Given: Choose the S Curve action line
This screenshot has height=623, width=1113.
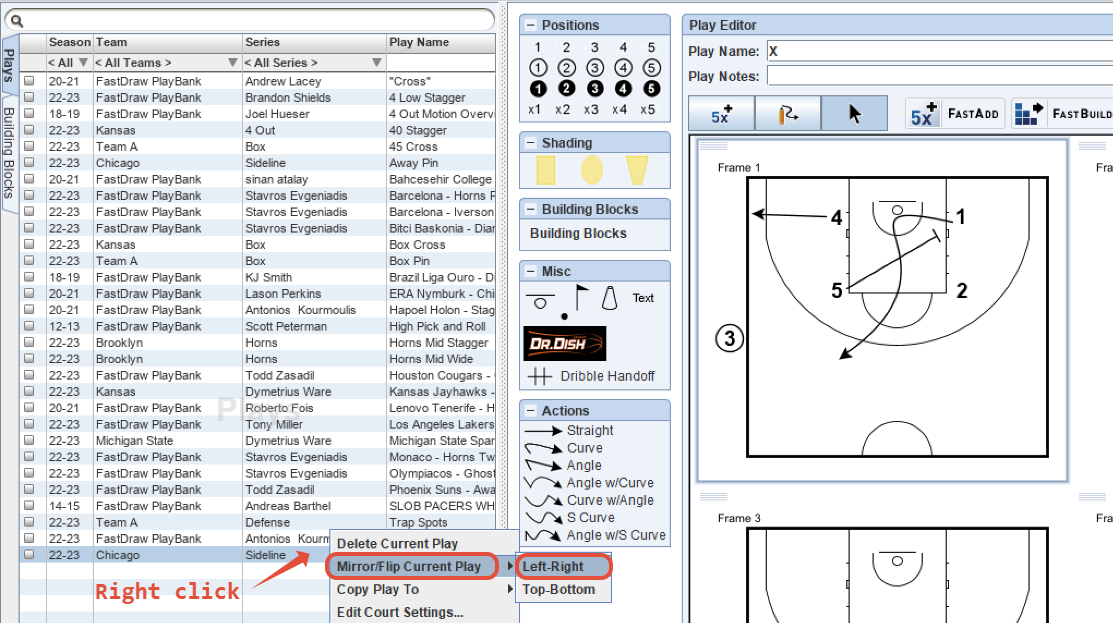Looking at the screenshot, I should [x=569, y=518].
